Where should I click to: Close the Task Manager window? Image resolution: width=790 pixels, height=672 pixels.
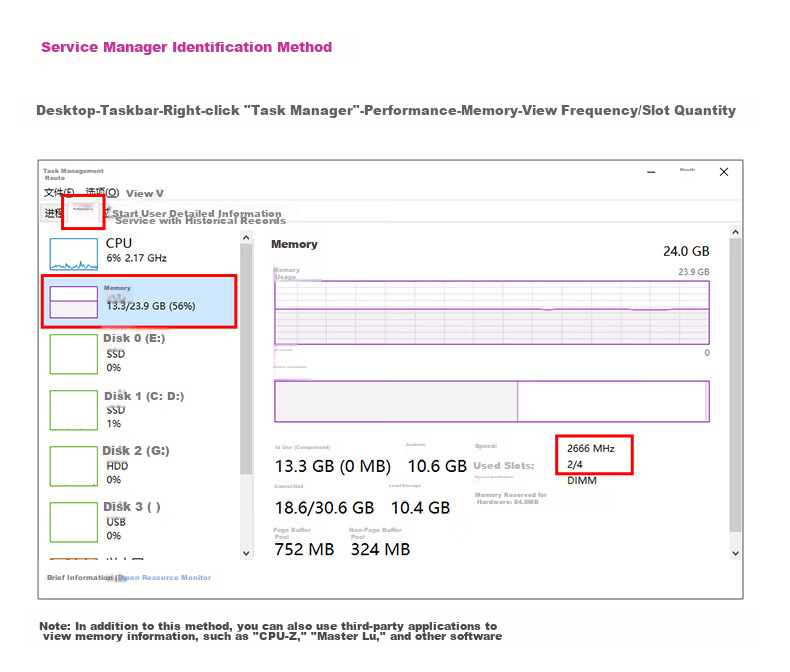pos(724,172)
